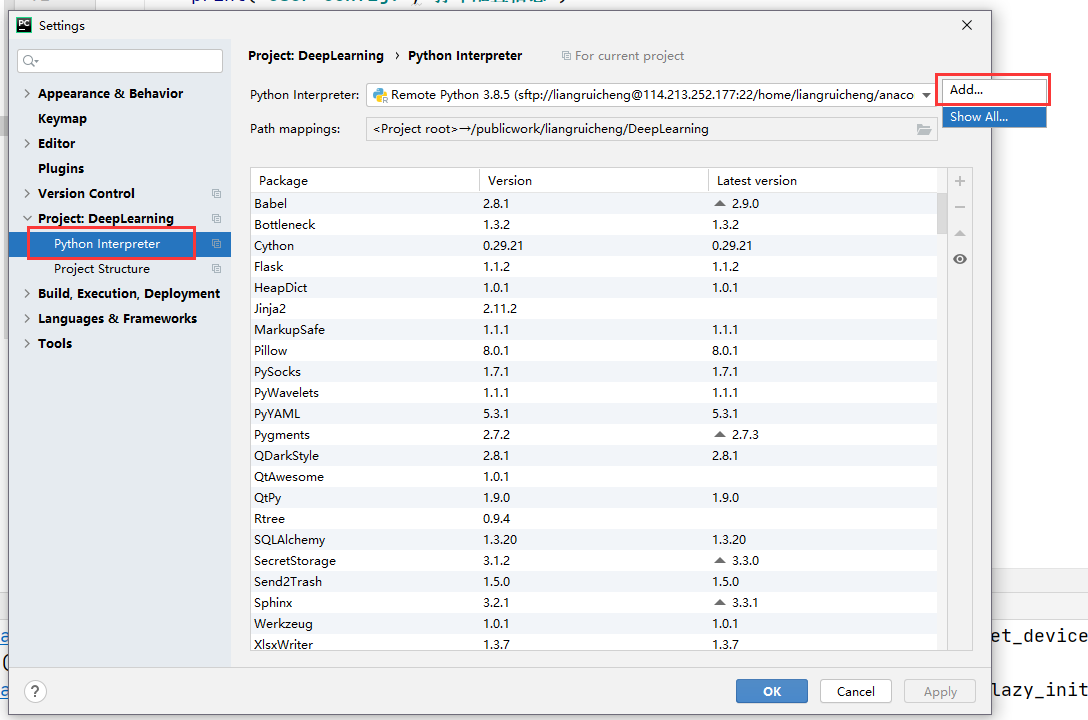This screenshot has width=1088, height=720.
Task: Click the upgrade arrow next to SecretStorage 3.3.0
Action: 720,560
